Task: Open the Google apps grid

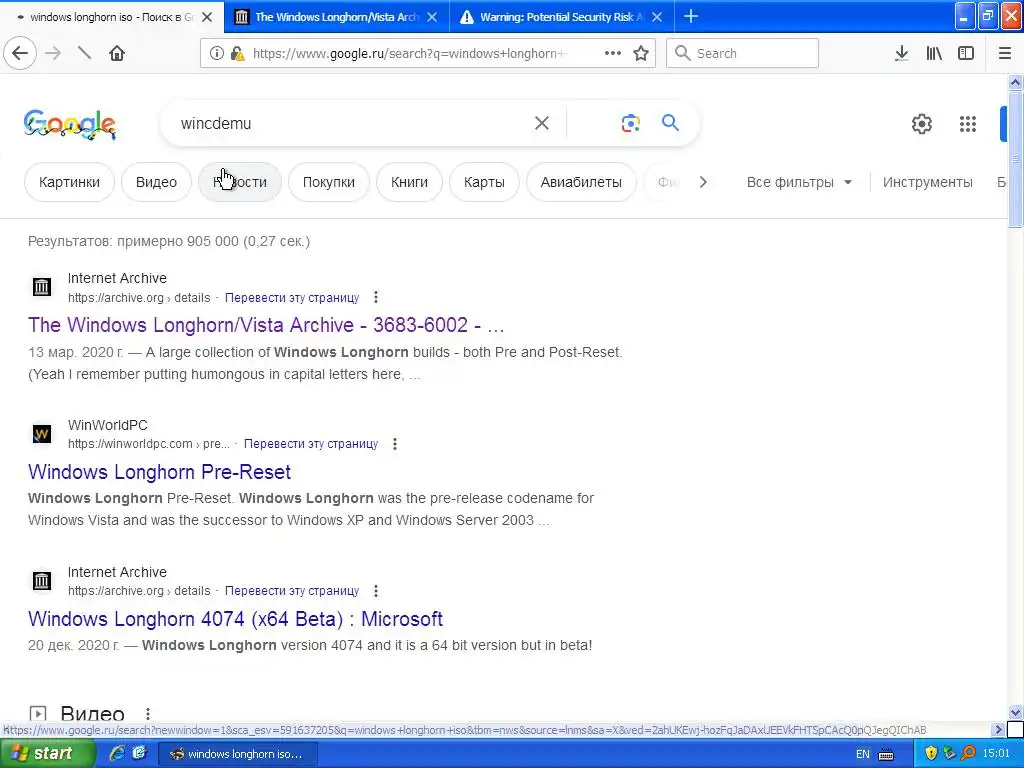Action: pyautogui.click(x=968, y=123)
